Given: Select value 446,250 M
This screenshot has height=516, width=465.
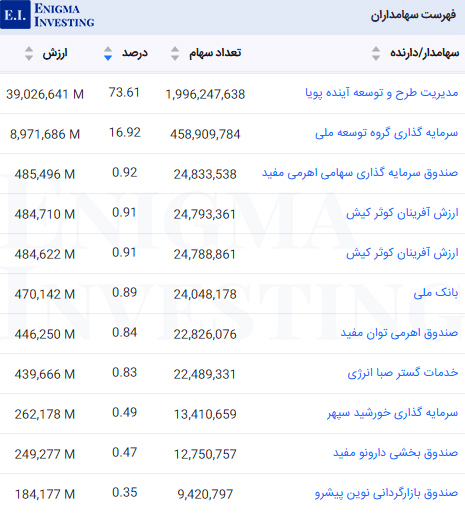Looking at the screenshot, I should pyautogui.click(x=45, y=334).
